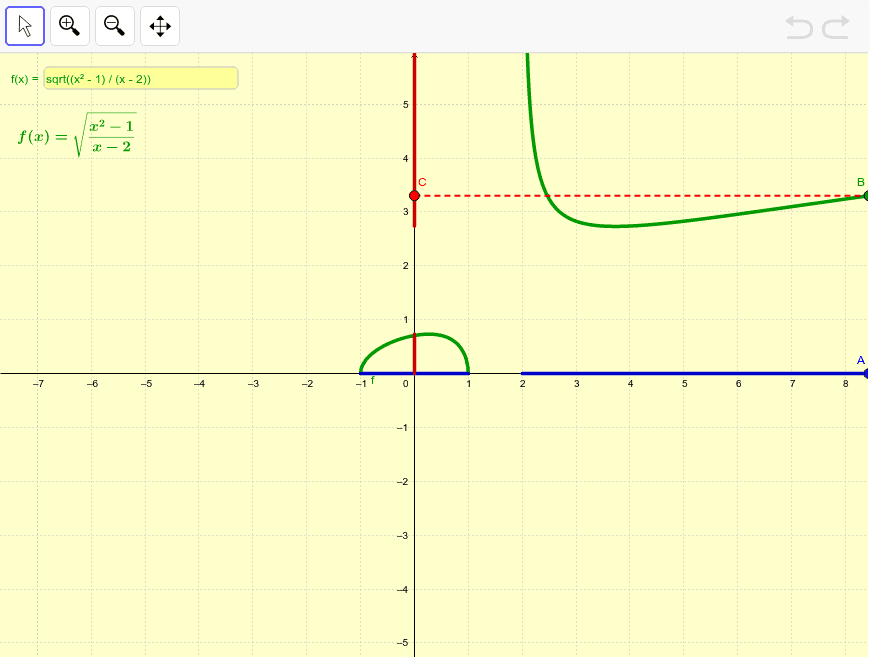Undo the last action
The width and height of the screenshot is (870, 659).
pyautogui.click(x=799, y=27)
